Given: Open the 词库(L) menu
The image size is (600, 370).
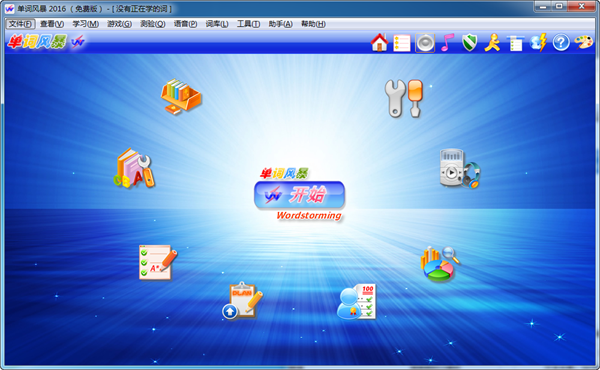Looking at the screenshot, I should pos(217,24).
